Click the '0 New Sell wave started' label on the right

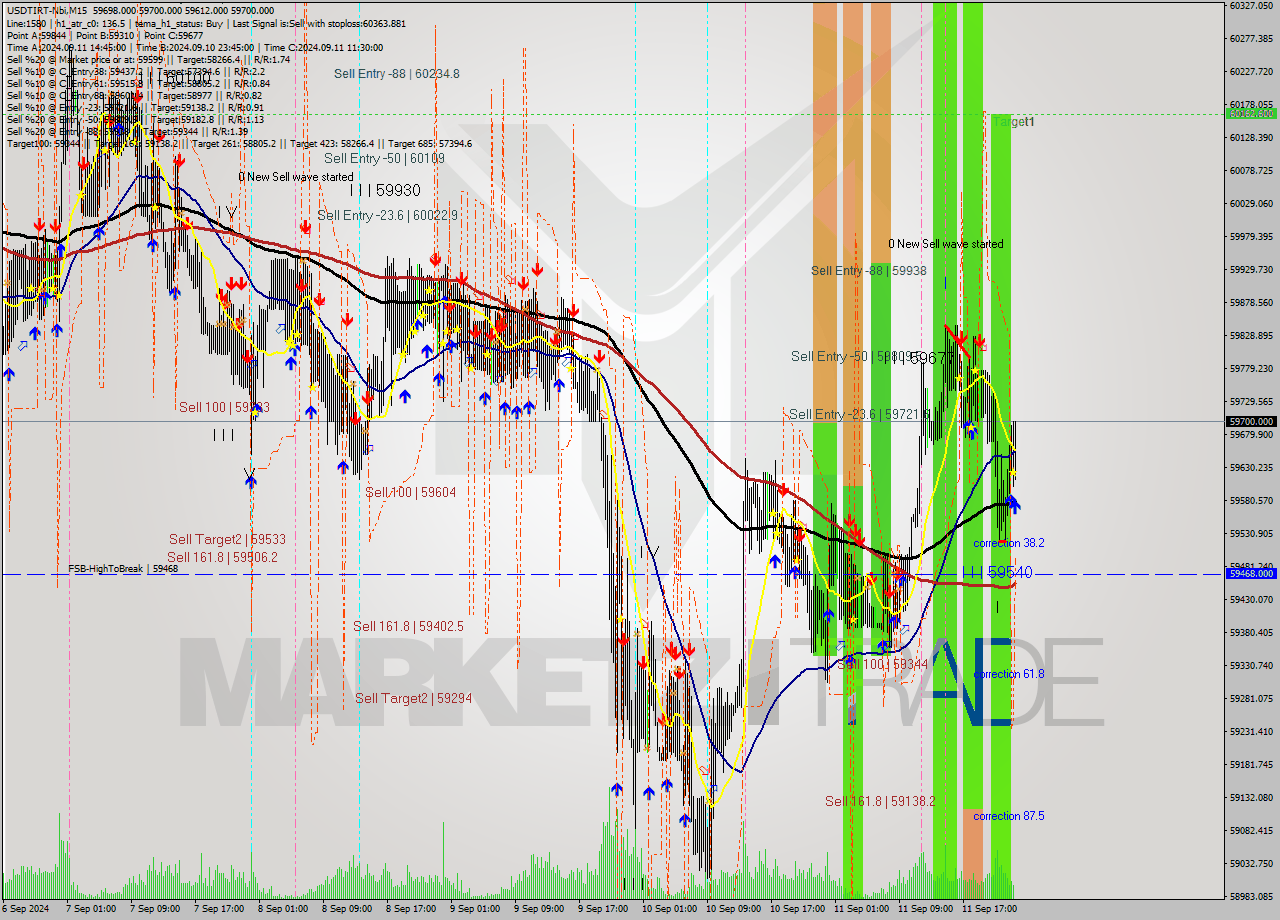click(x=946, y=244)
